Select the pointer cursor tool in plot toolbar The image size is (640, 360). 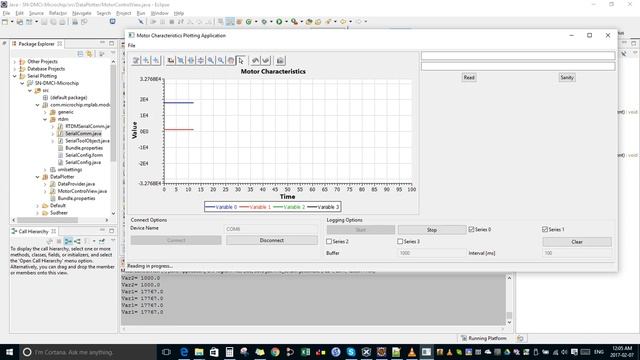pos(241,60)
